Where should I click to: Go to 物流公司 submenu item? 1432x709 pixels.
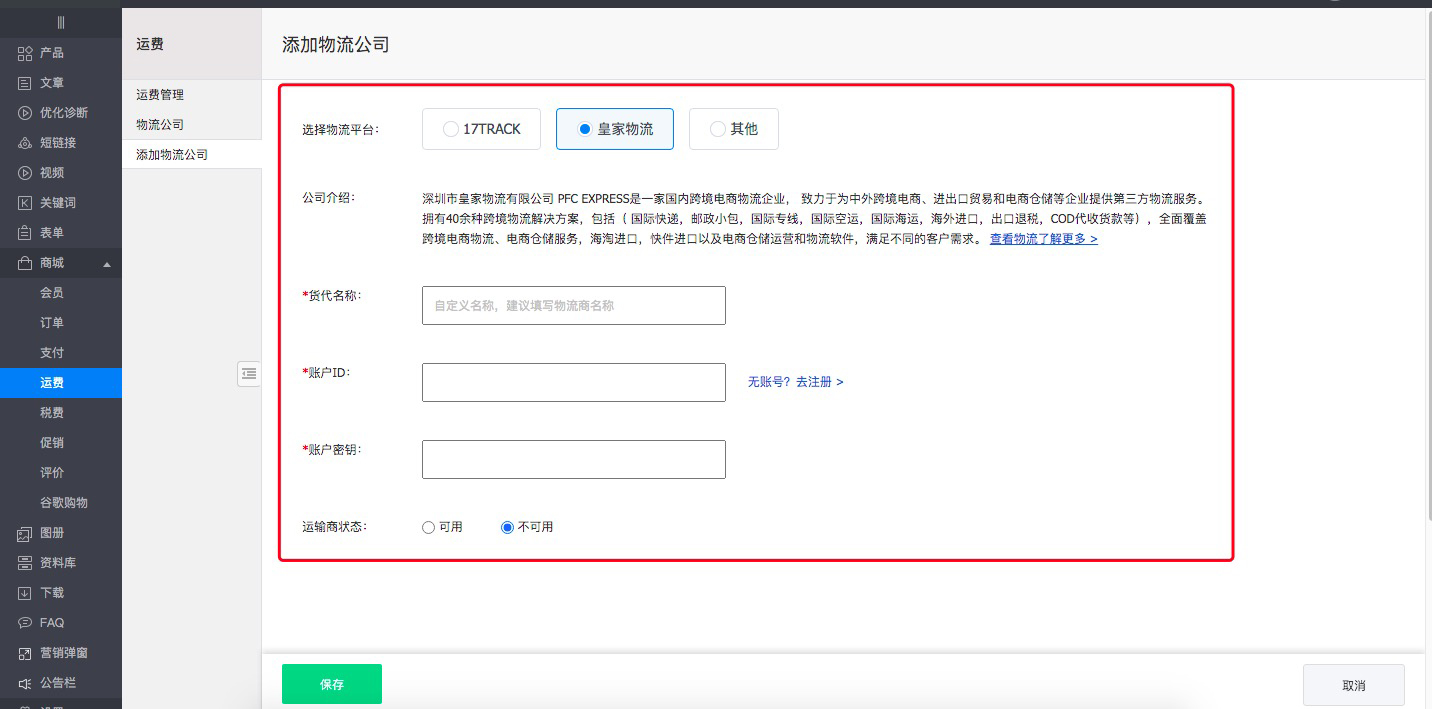[x=160, y=125]
